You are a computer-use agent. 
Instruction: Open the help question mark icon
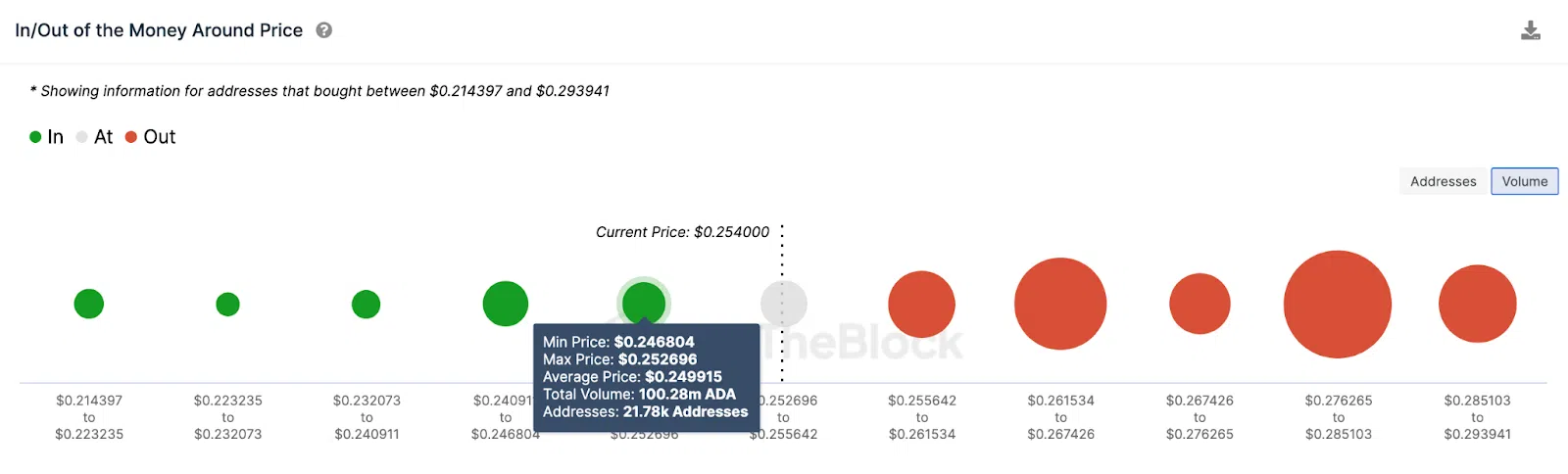(x=324, y=30)
